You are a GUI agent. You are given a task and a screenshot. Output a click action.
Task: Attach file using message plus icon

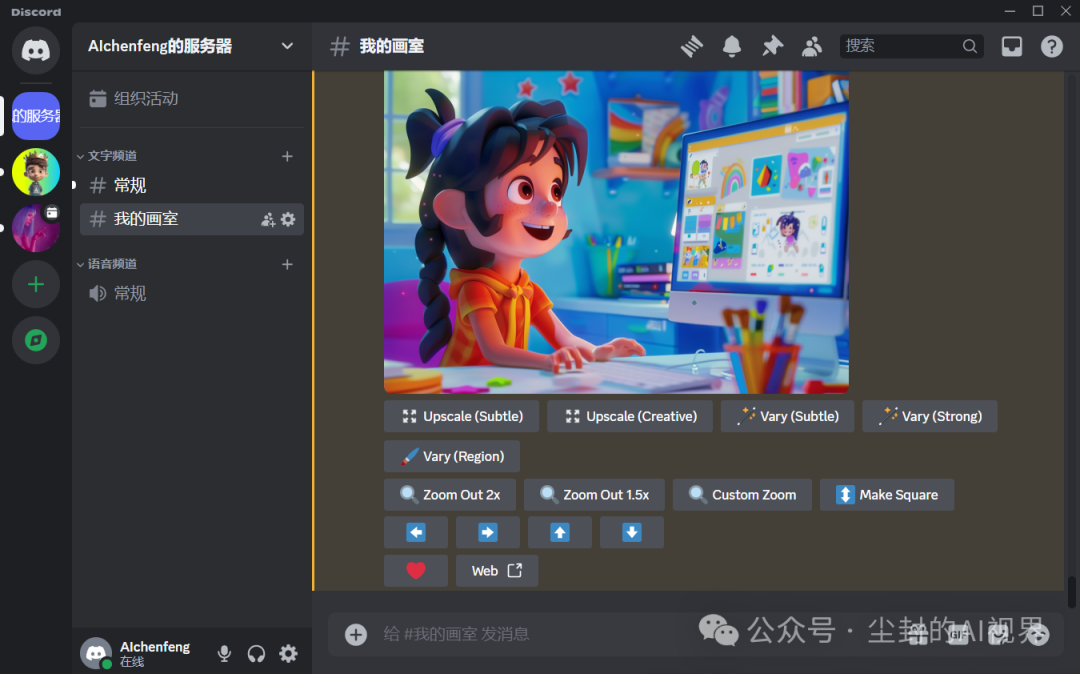pos(356,634)
